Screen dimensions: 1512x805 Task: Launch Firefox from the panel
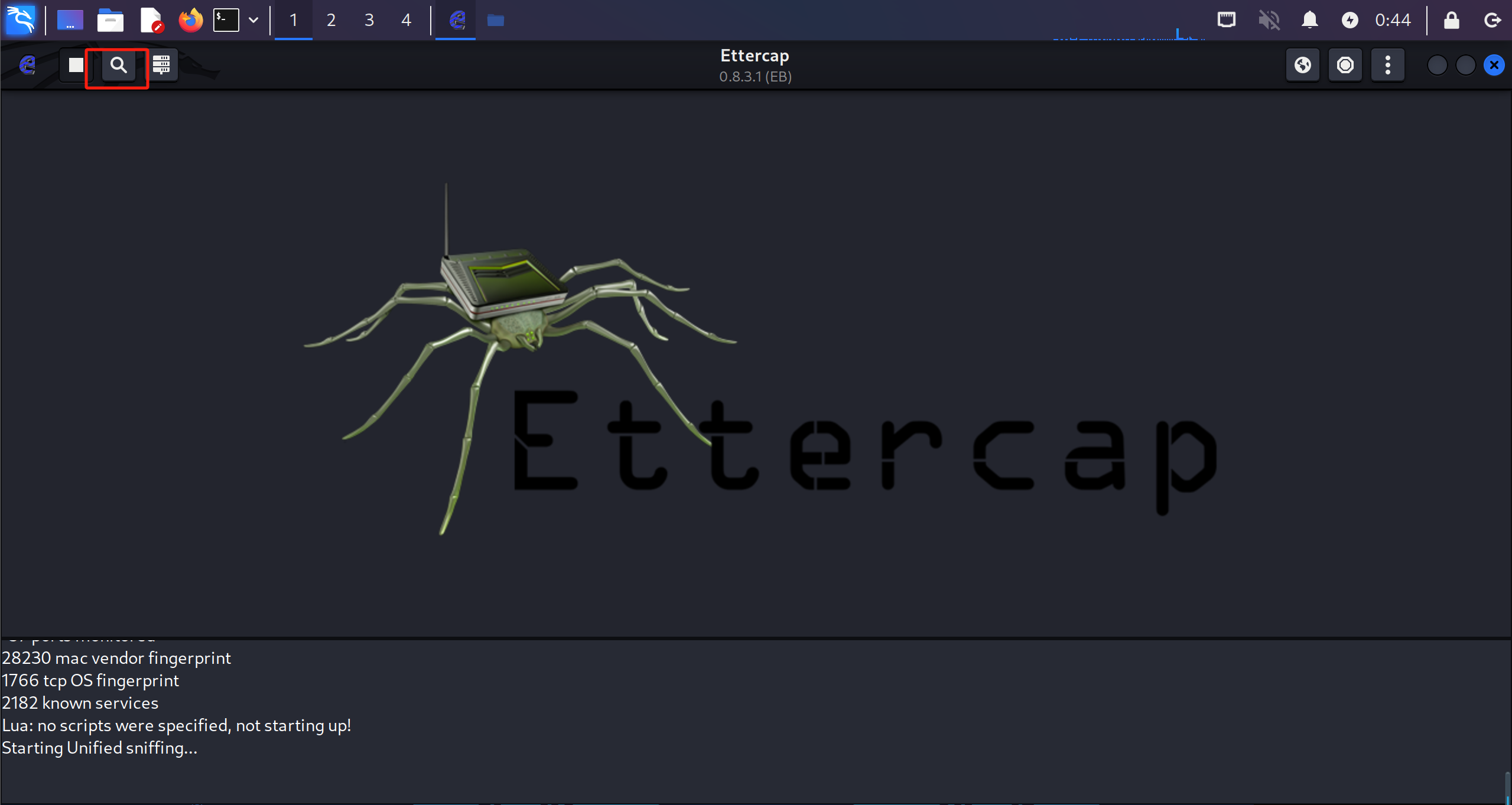(x=190, y=20)
